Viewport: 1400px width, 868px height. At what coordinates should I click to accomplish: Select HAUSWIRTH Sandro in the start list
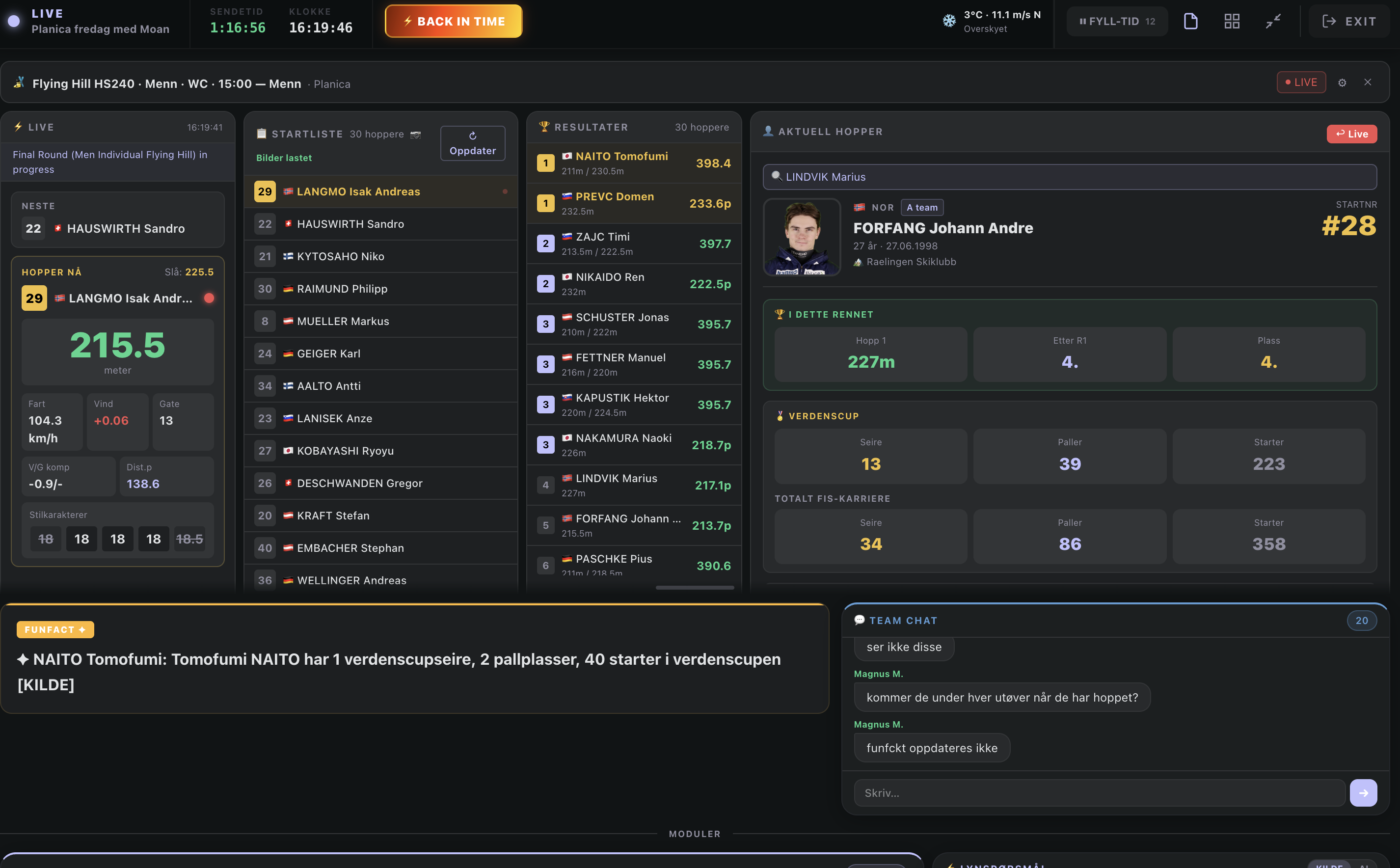[x=380, y=224]
